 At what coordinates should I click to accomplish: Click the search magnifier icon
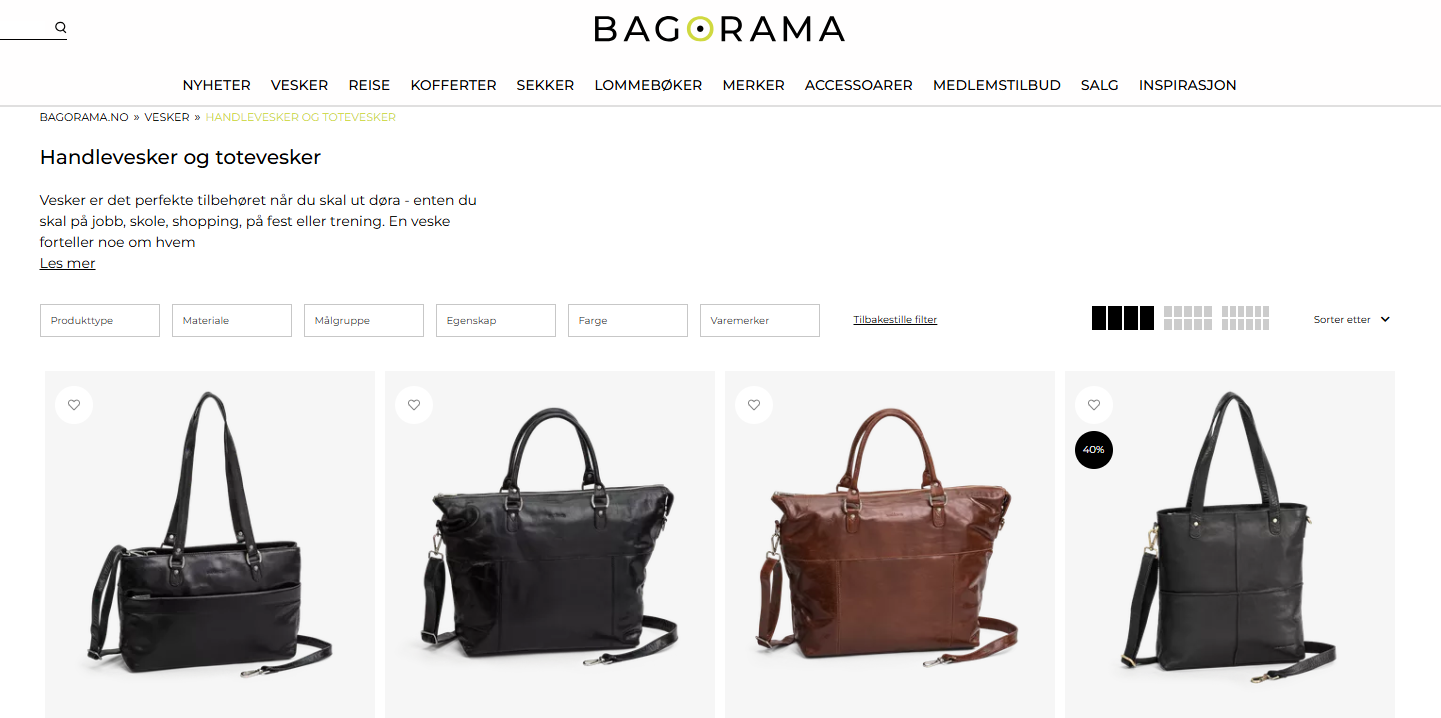click(61, 28)
